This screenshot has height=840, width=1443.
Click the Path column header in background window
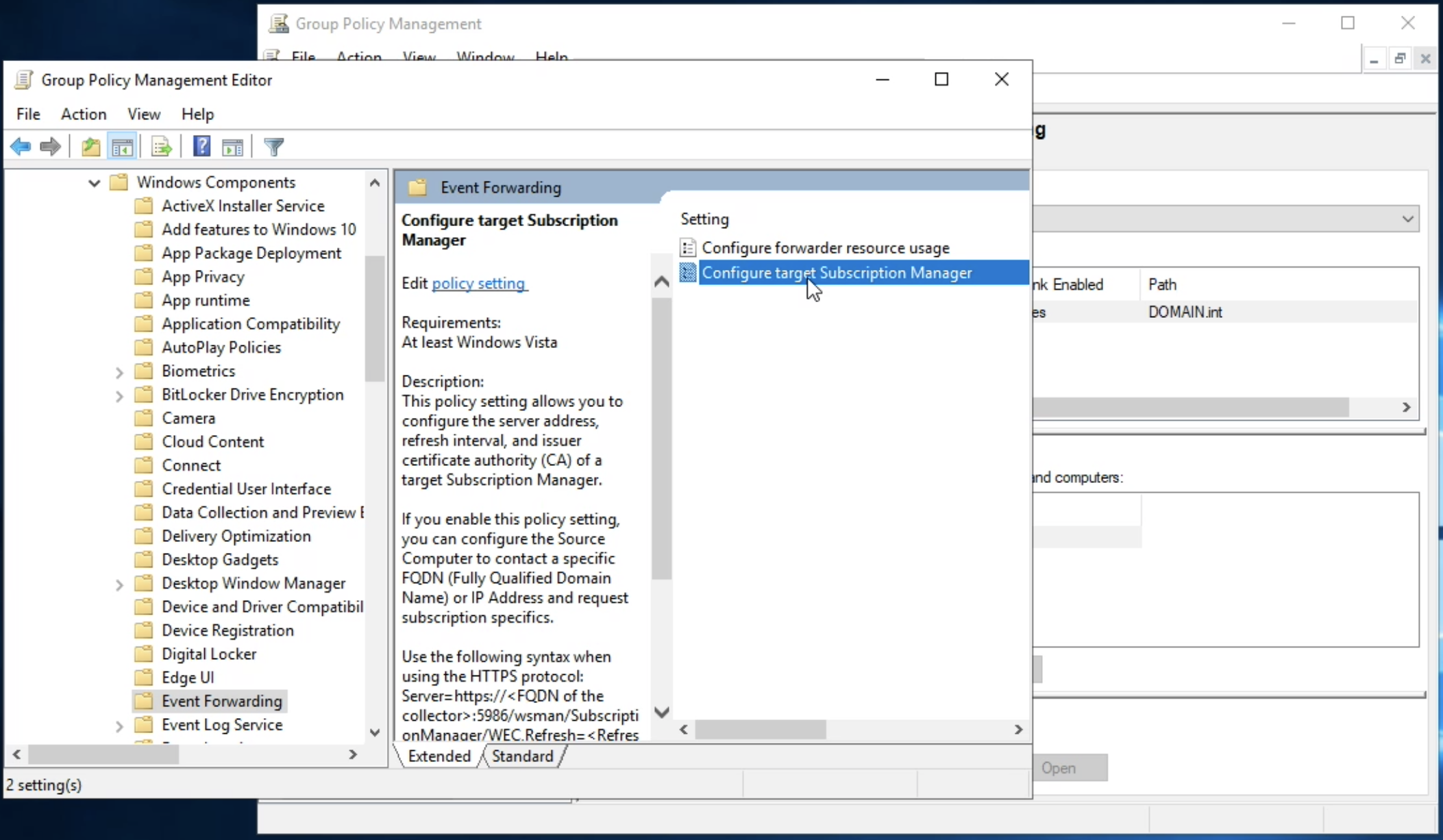(1162, 284)
